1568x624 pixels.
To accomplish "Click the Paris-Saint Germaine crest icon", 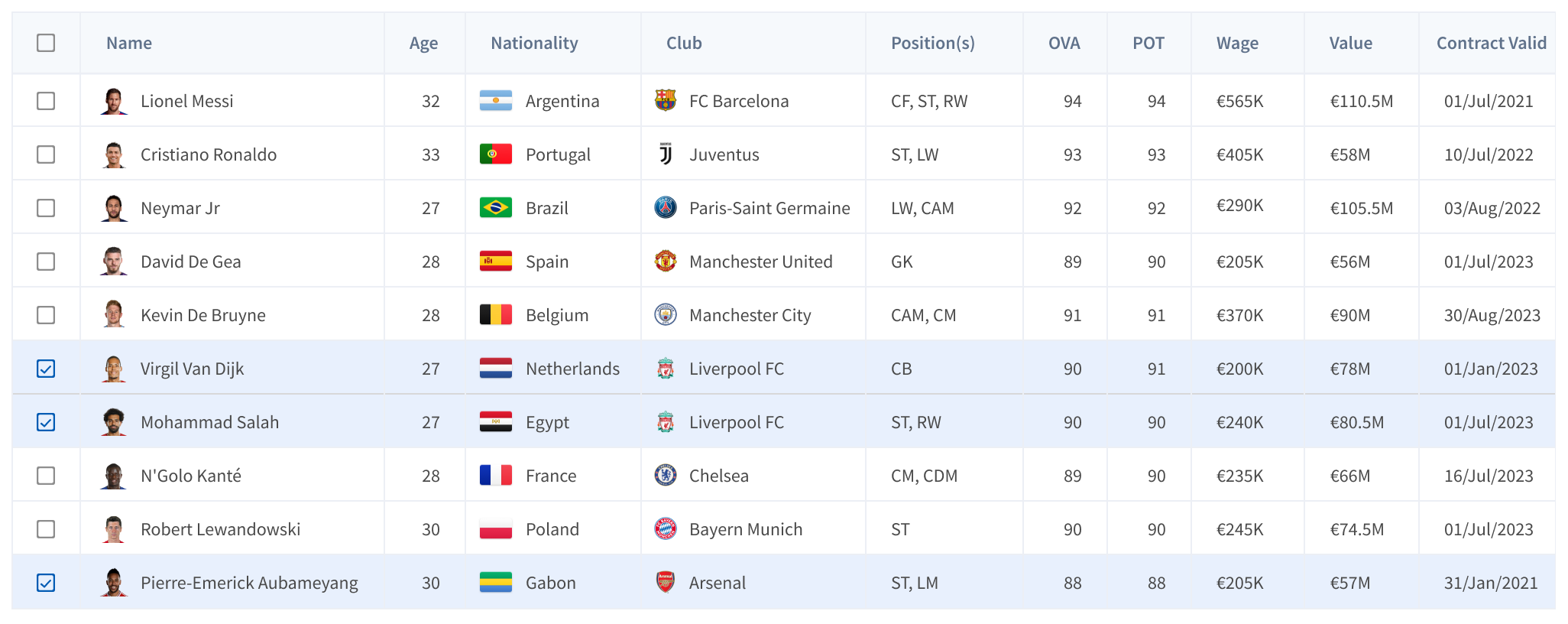I will 666,208.
